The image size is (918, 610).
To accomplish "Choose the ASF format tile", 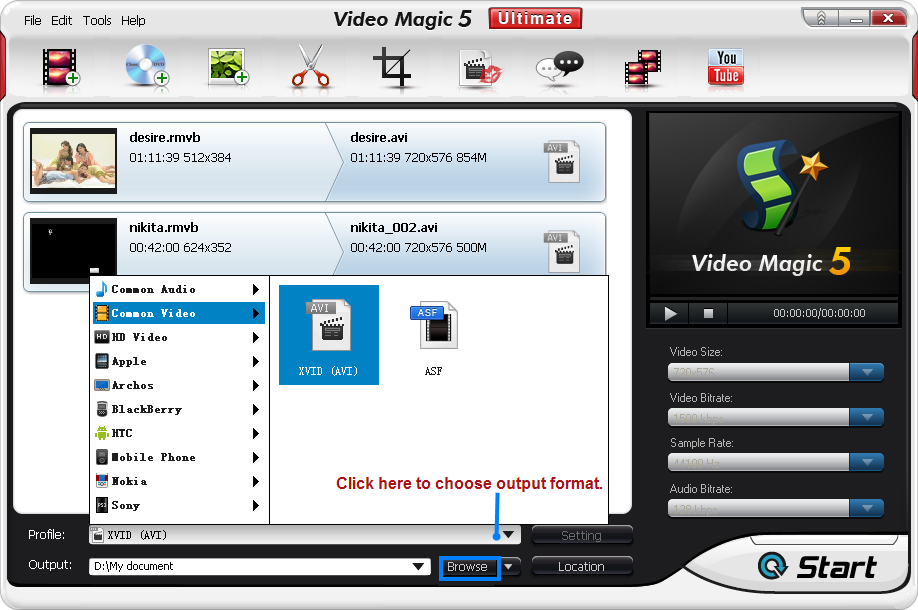I will click(x=433, y=338).
